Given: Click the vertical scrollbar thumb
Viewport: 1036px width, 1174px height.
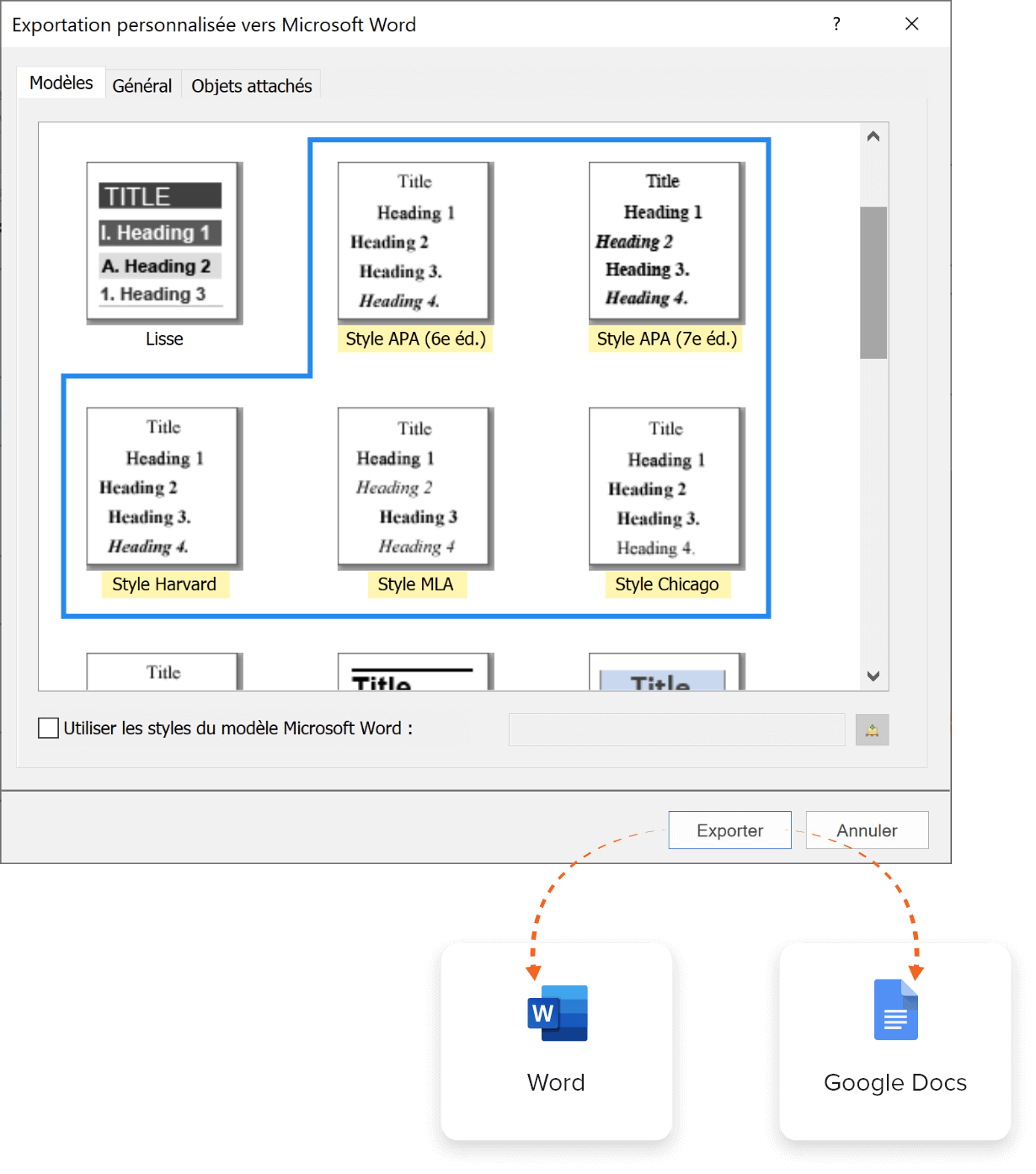Looking at the screenshot, I should [x=873, y=283].
